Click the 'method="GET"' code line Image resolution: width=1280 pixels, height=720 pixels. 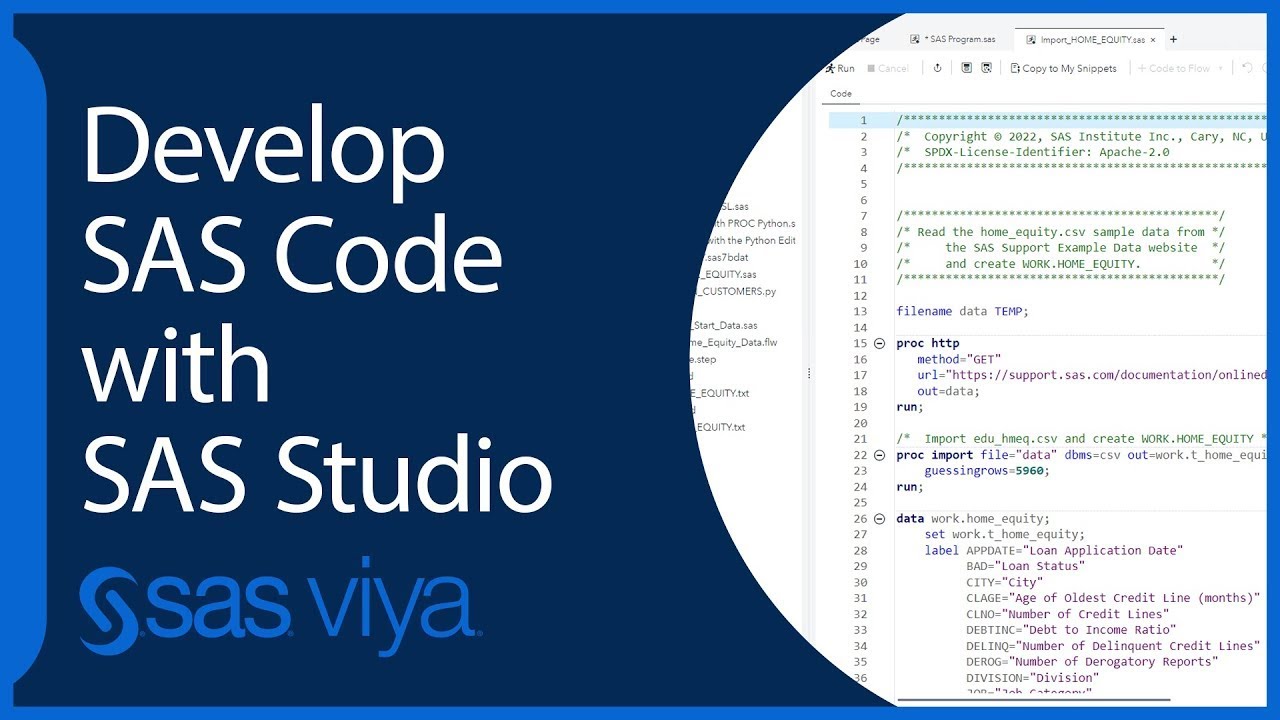click(x=959, y=359)
